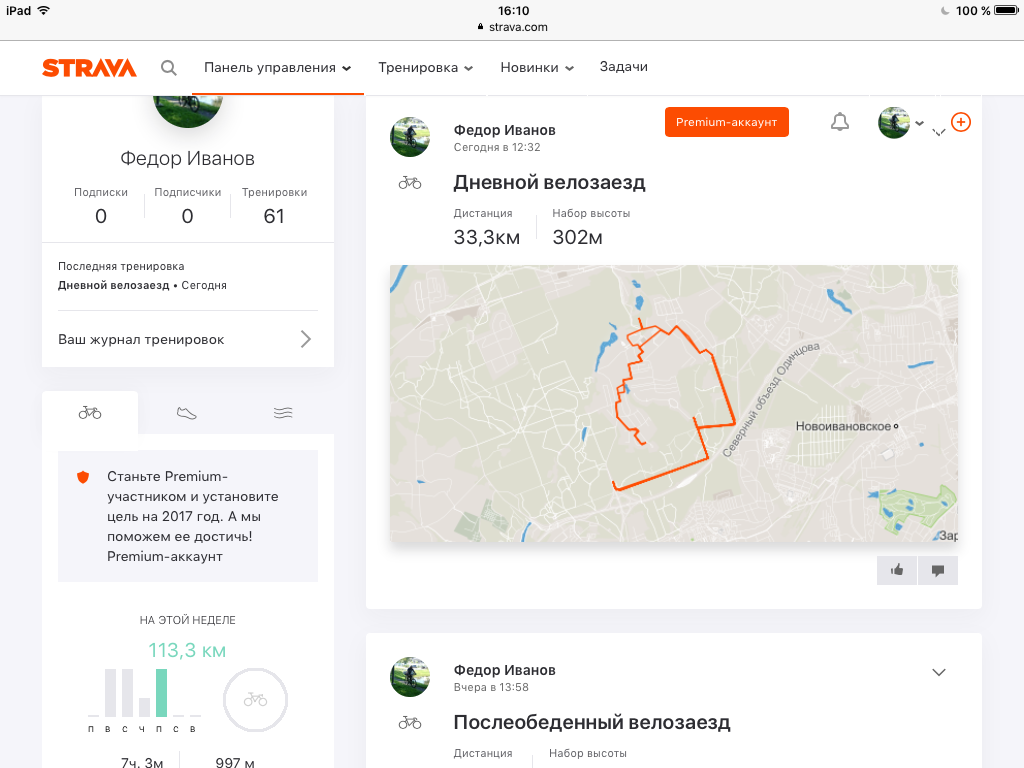Select the running shoe tab
1024x768 pixels.
[186, 412]
